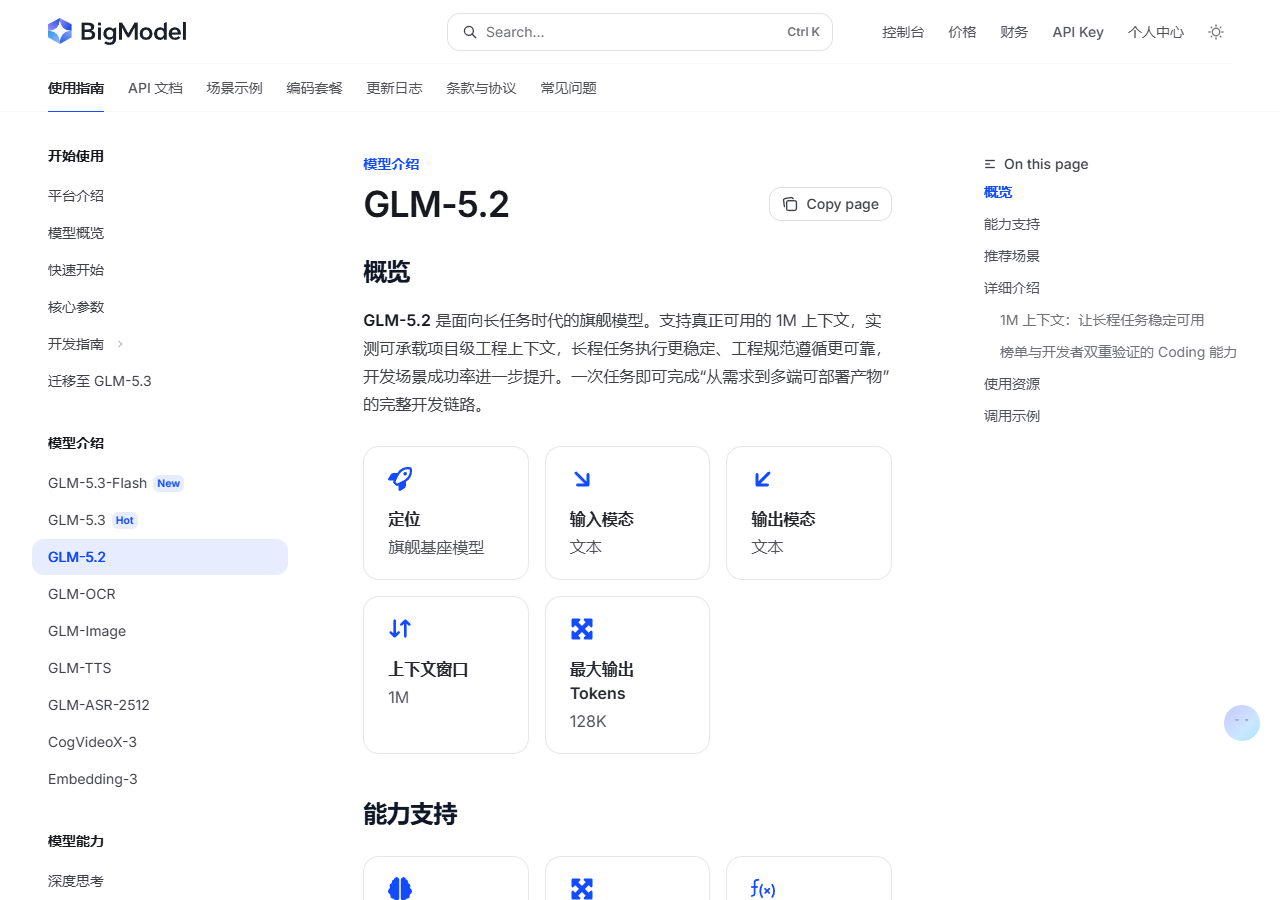Click the 能力支持 section heading
This screenshot has height=900, width=1280.
(x=410, y=814)
